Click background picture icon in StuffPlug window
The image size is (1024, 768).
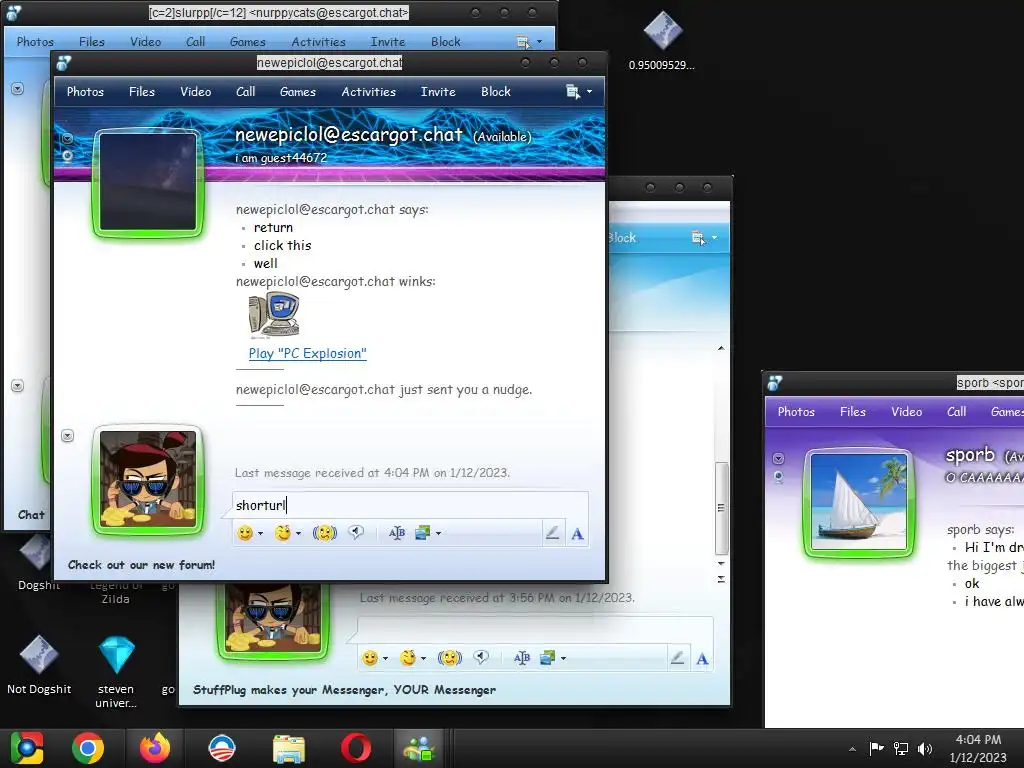pos(547,658)
